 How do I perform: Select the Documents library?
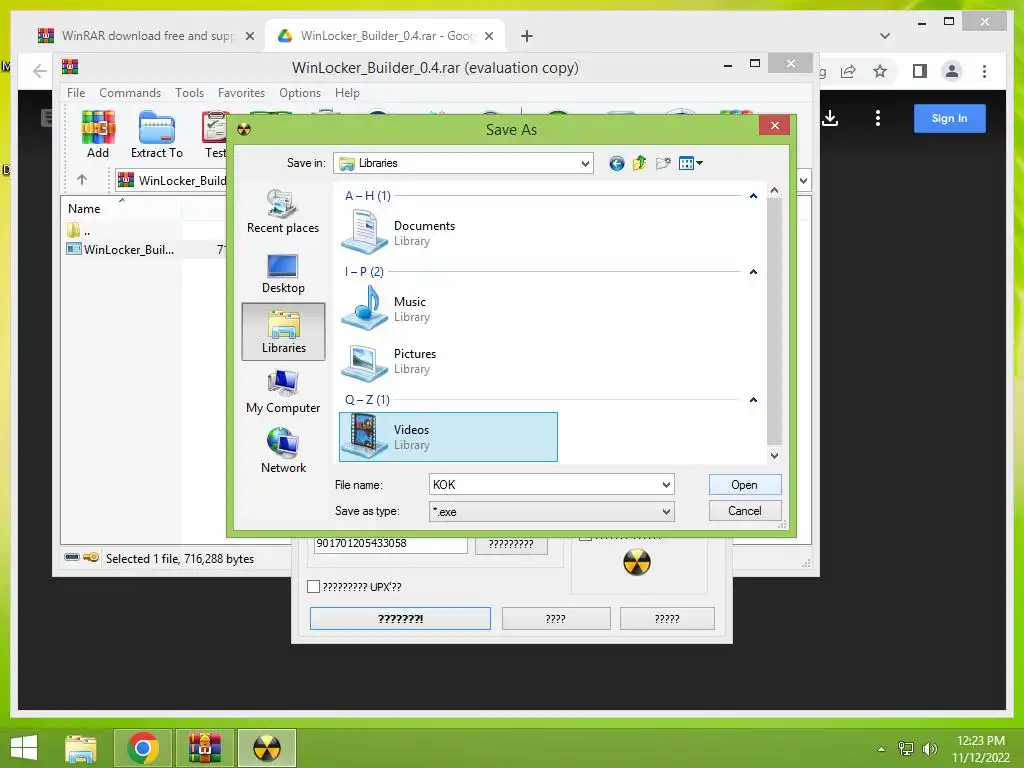[398, 232]
